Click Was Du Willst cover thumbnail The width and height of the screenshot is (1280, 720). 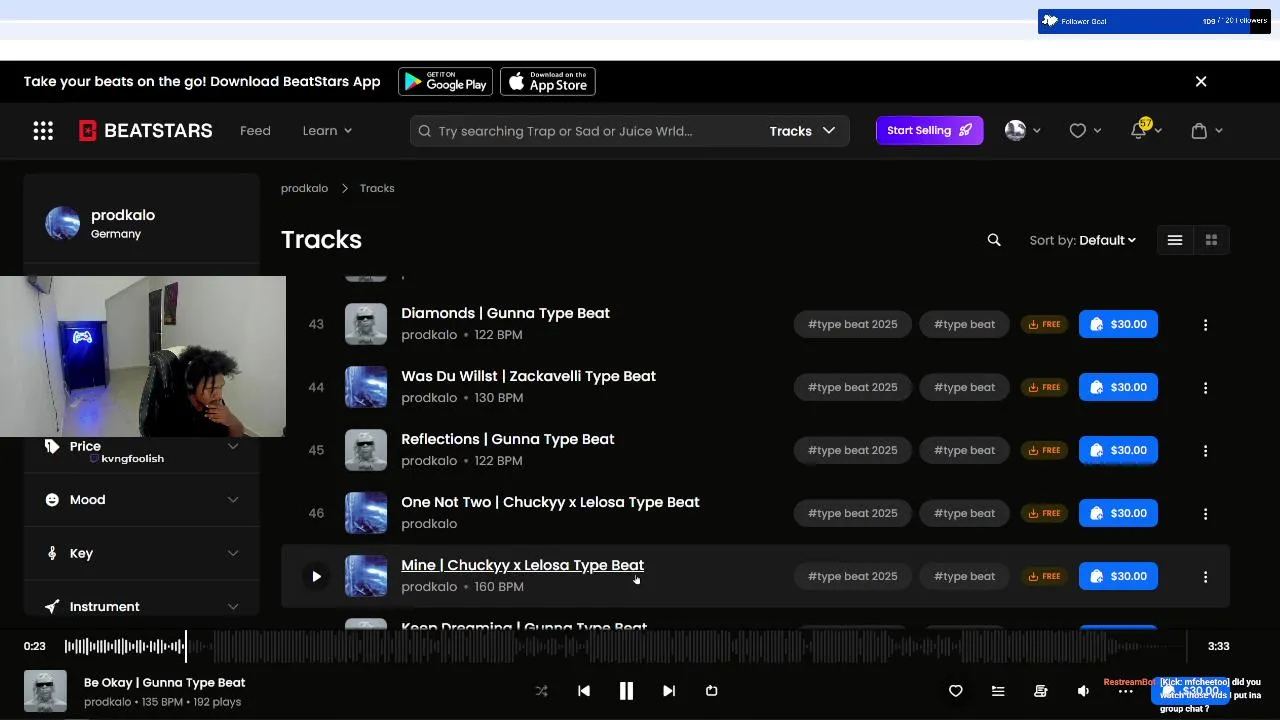click(x=366, y=387)
